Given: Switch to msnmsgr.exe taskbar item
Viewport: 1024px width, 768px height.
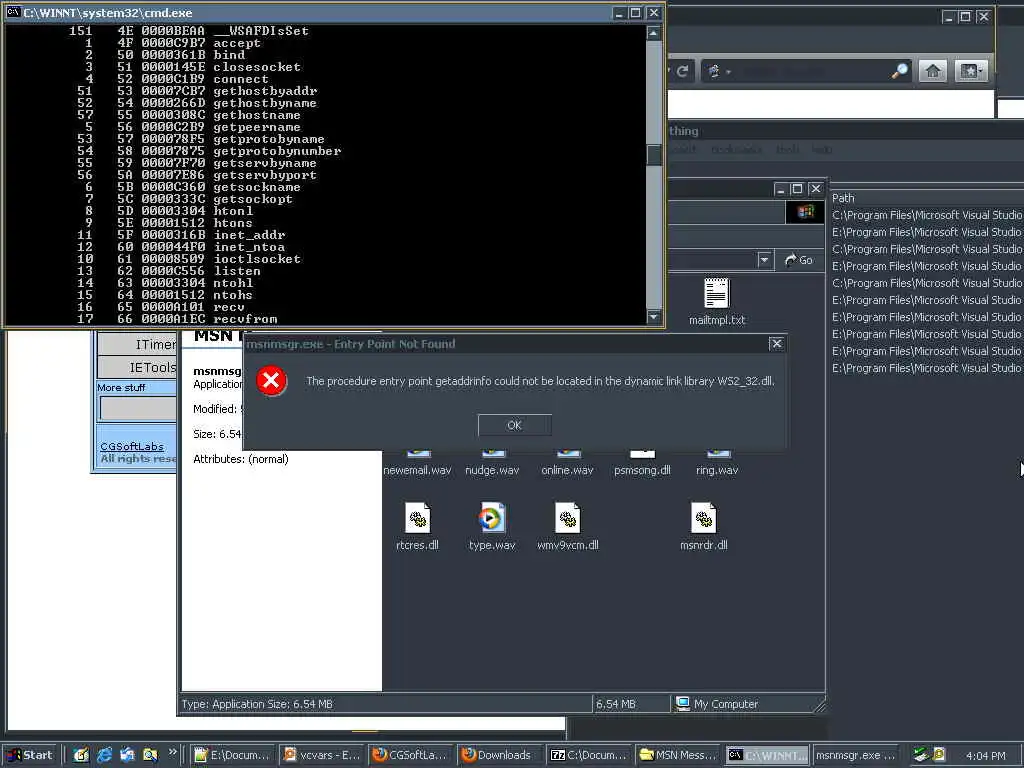Looking at the screenshot, I should (x=856, y=755).
